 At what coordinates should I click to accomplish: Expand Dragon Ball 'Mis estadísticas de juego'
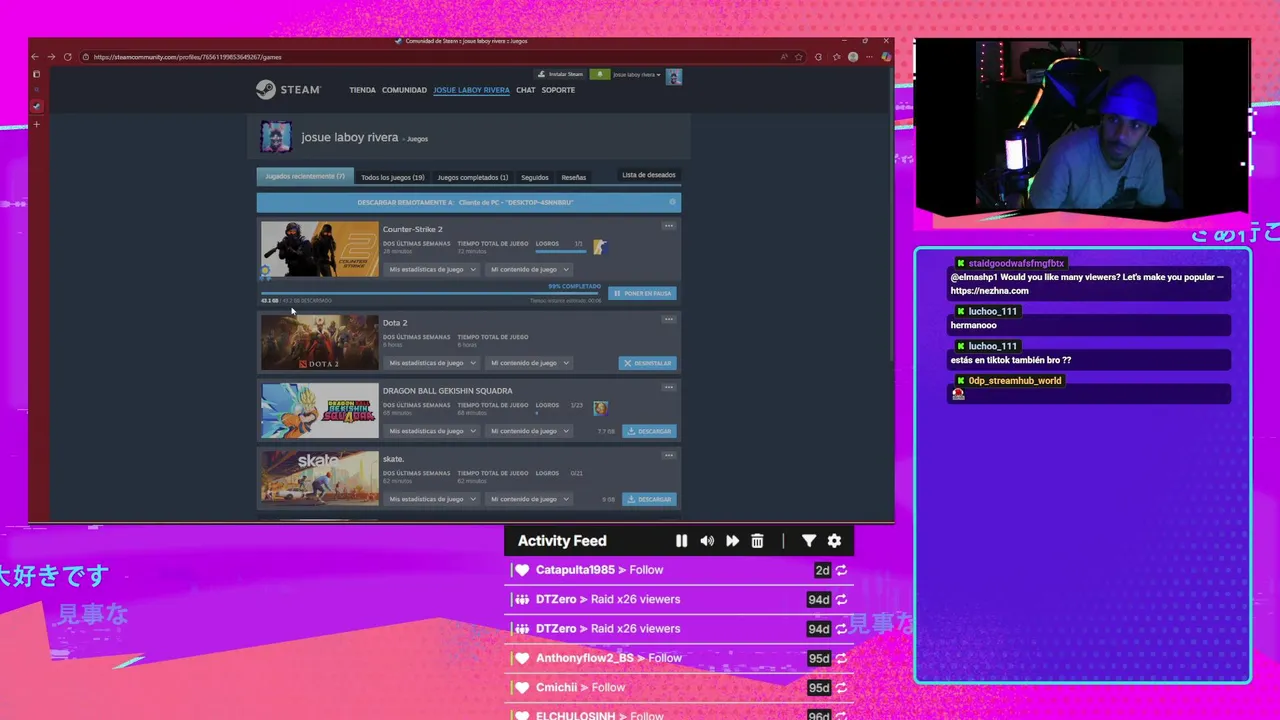click(431, 431)
